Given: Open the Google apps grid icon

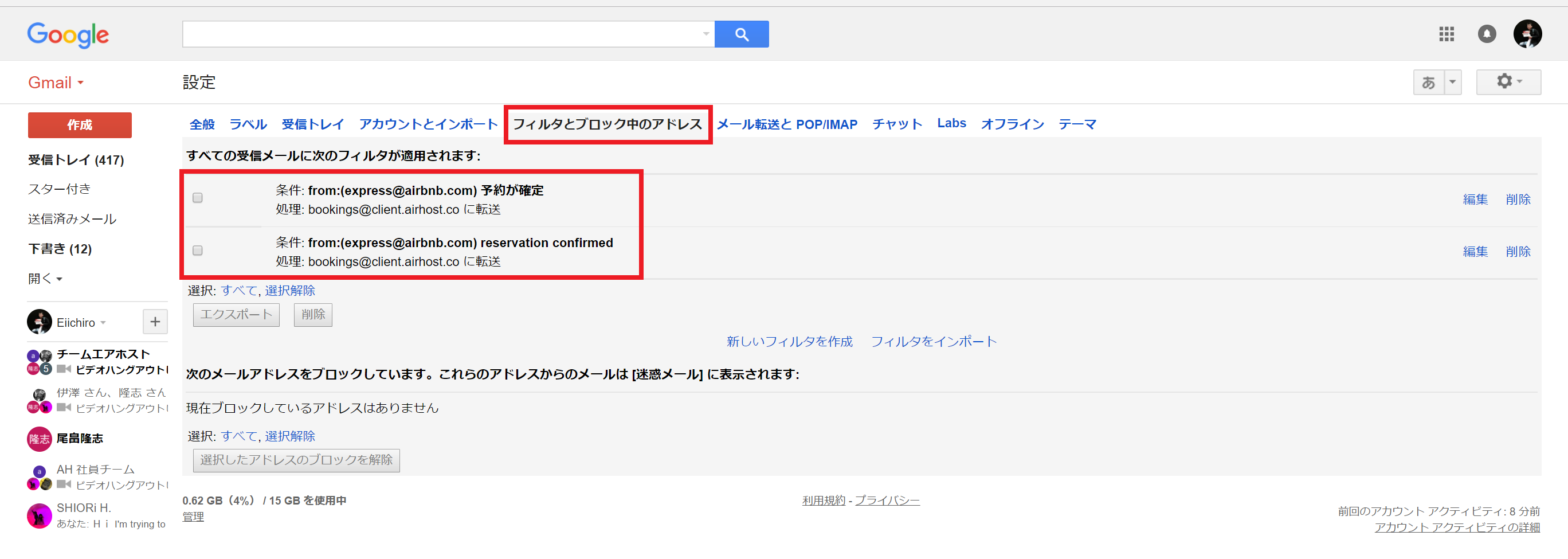Looking at the screenshot, I should pyautogui.click(x=1447, y=34).
